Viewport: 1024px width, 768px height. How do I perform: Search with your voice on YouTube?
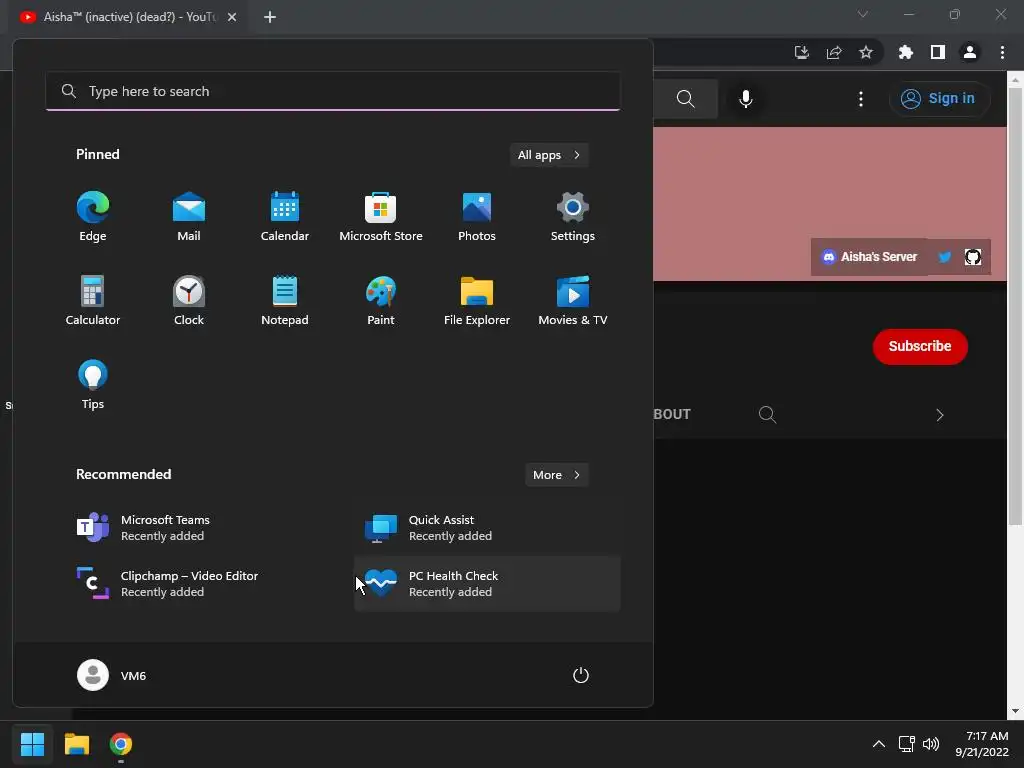click(746, 99)
